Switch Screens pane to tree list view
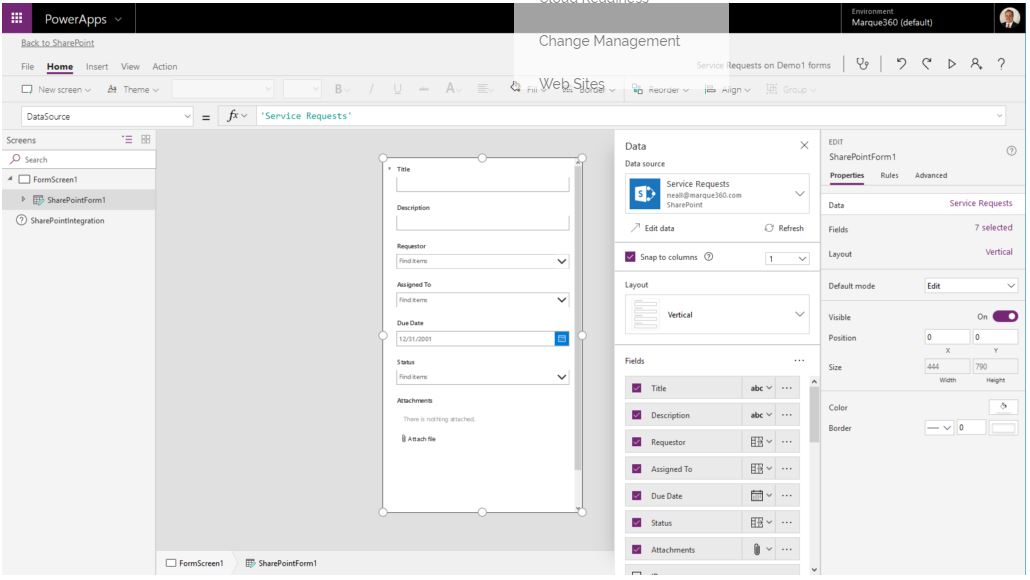The image size is (1030, 580). click(127, 139)
